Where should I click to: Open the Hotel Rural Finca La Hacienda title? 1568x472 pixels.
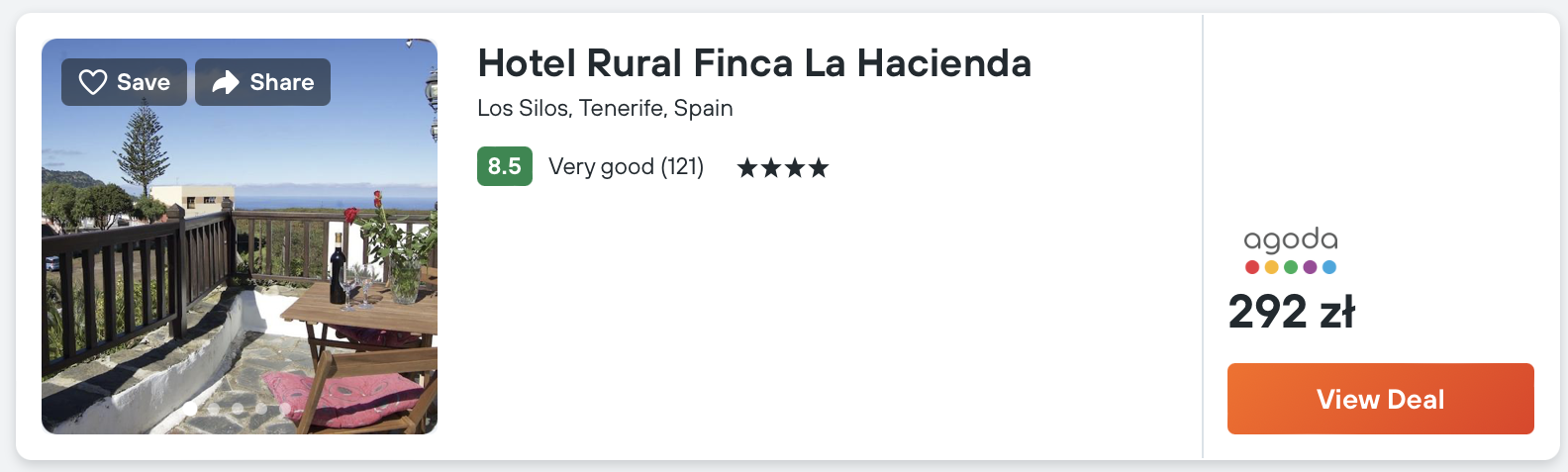pyautogui.click(x=753, y=63)
